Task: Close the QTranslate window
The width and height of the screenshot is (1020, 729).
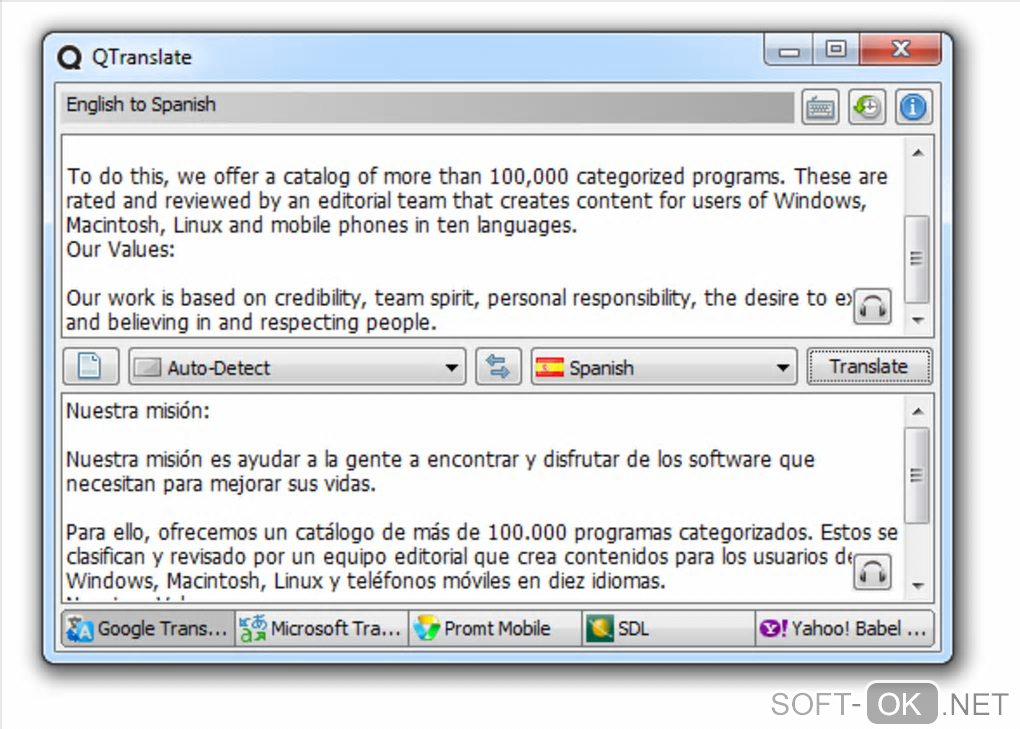Action: [x=900, y=50]
